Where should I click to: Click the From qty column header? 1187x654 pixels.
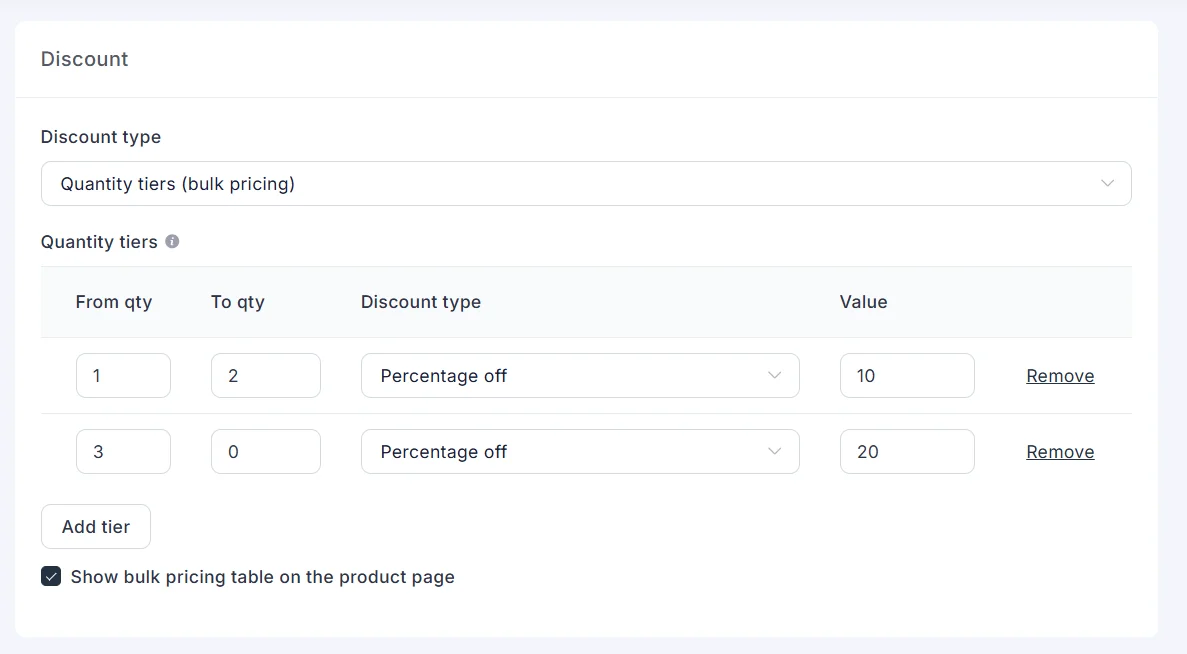click(x=114, y=302)
